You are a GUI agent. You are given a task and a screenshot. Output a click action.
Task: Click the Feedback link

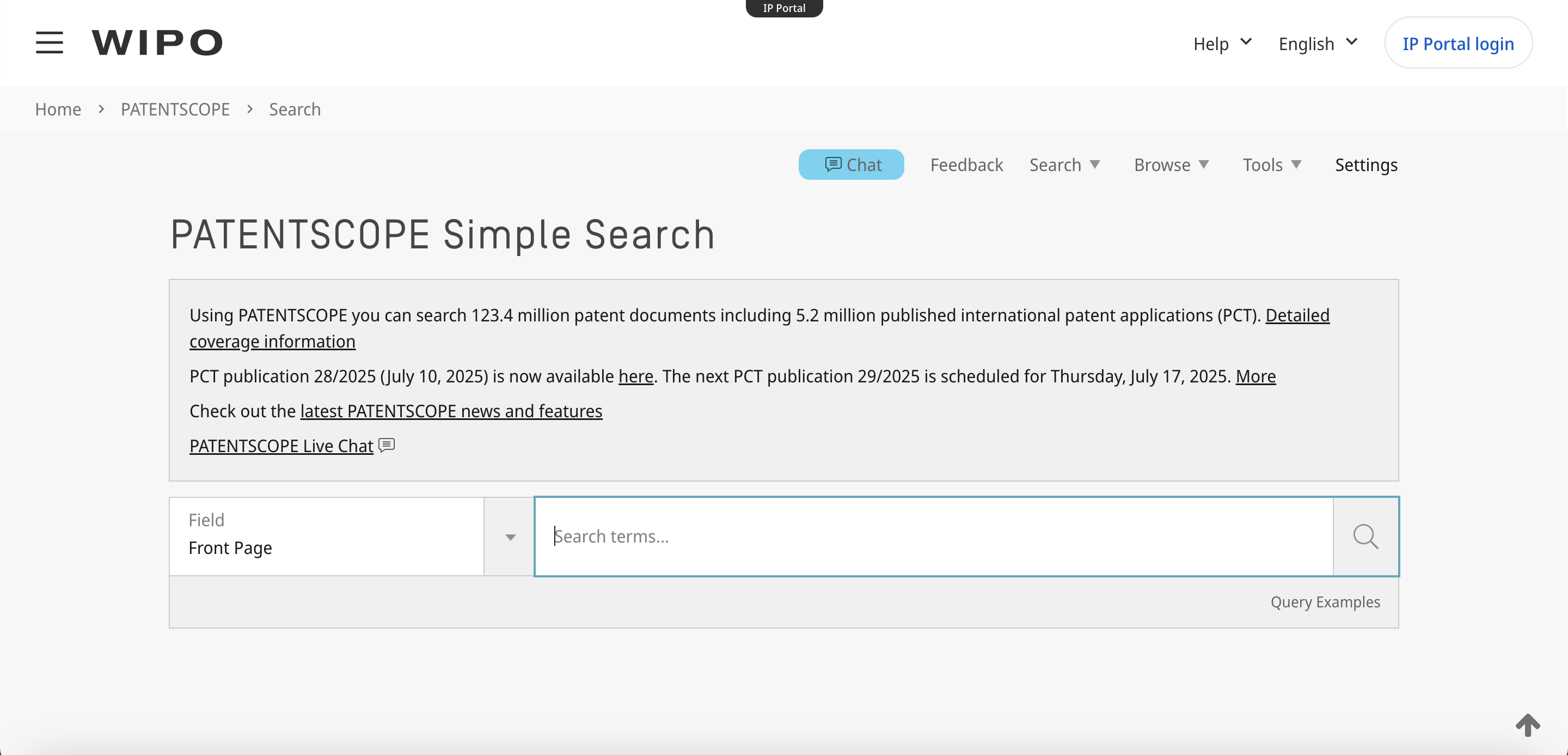[x=966, y=165]
